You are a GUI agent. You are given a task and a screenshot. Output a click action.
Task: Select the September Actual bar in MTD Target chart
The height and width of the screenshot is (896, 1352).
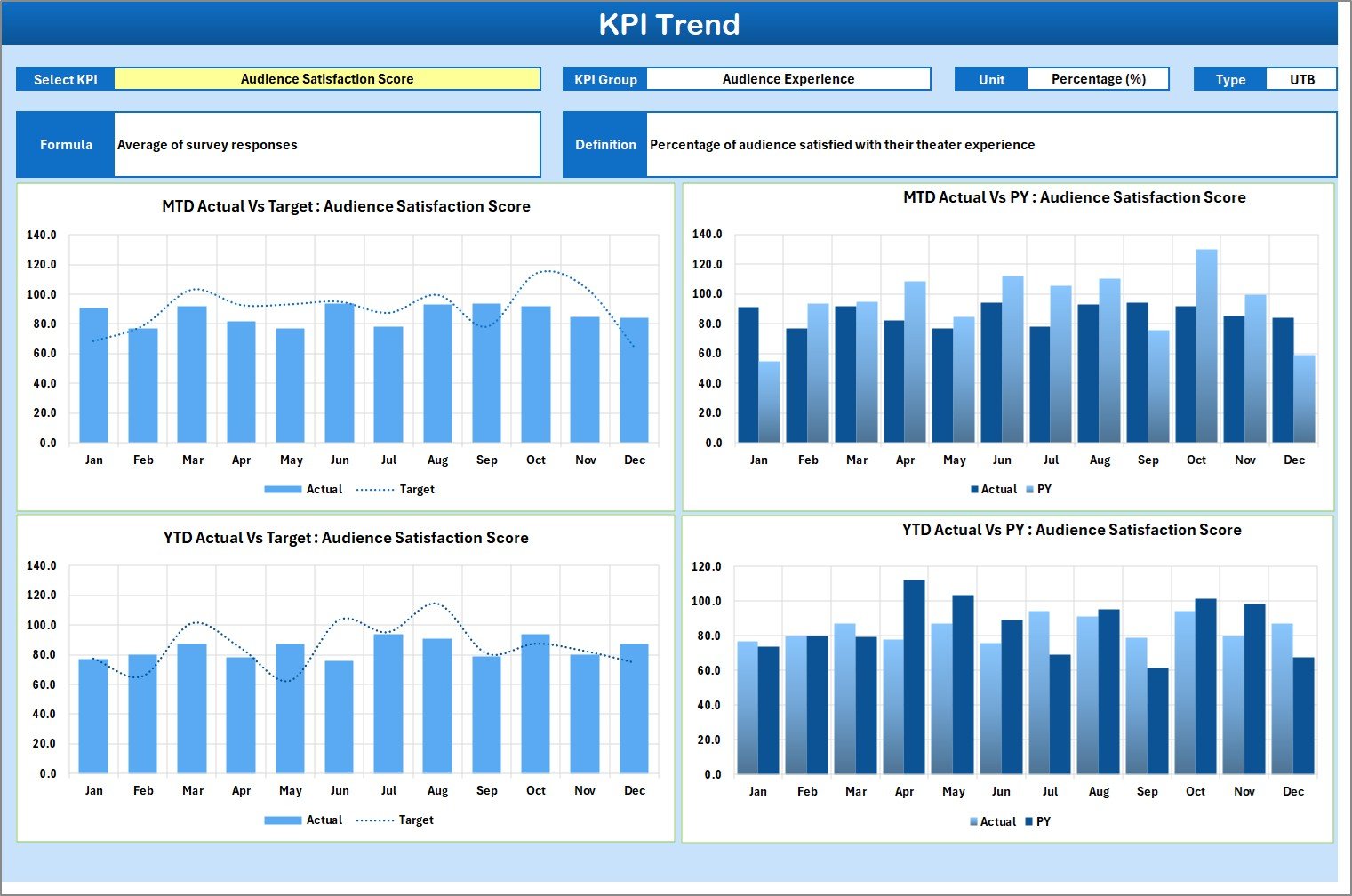[487, 373]
